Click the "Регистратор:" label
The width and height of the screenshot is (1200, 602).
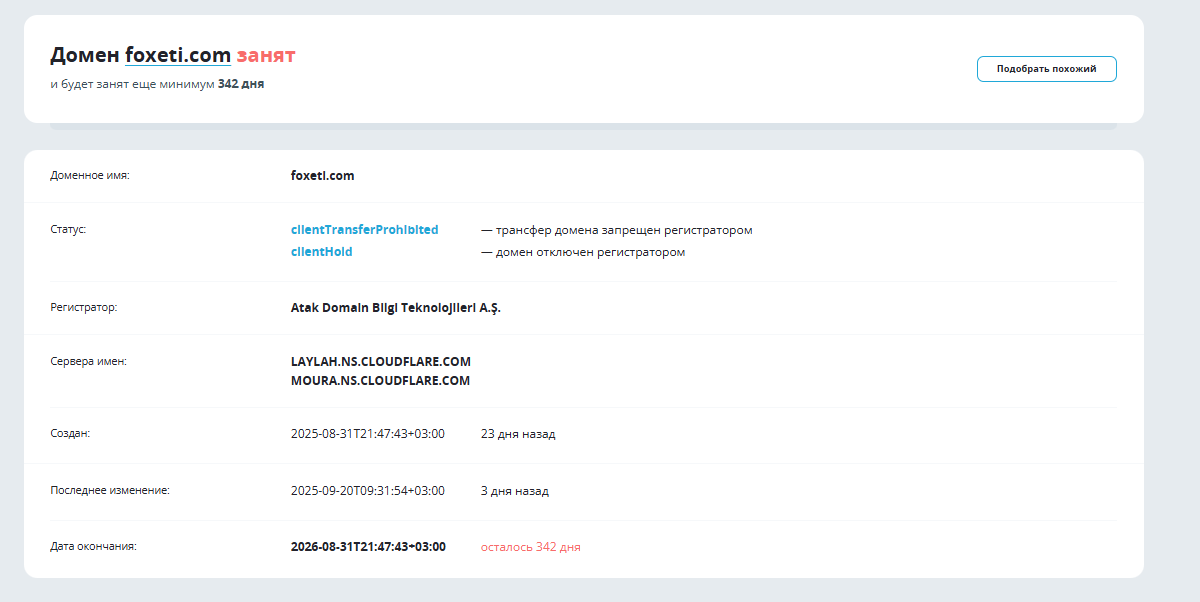tap(84, 307)
